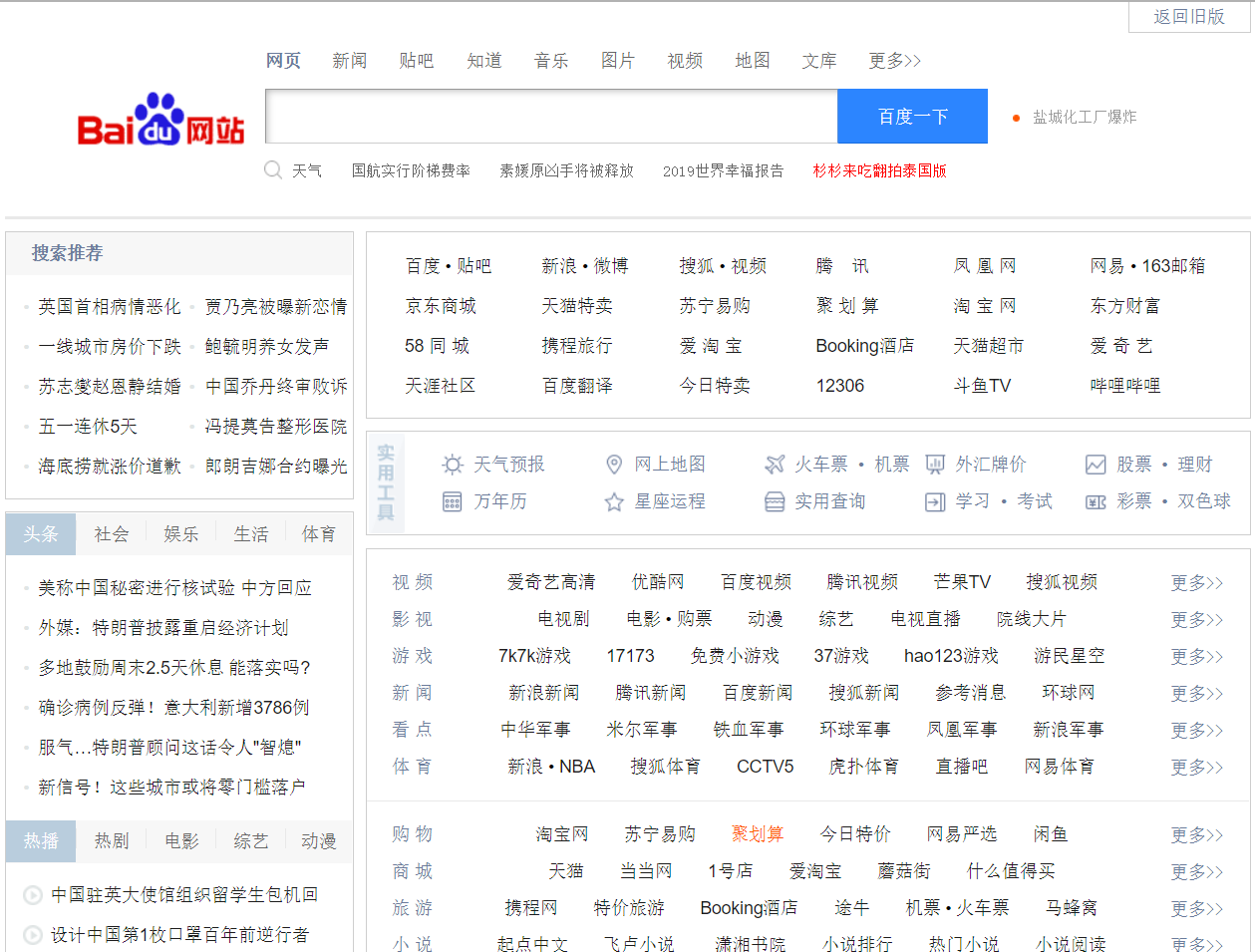Click the airplane icon for 火车票
The width and height of the screenshot is (1255, 952).
click(x=775, y=465)
